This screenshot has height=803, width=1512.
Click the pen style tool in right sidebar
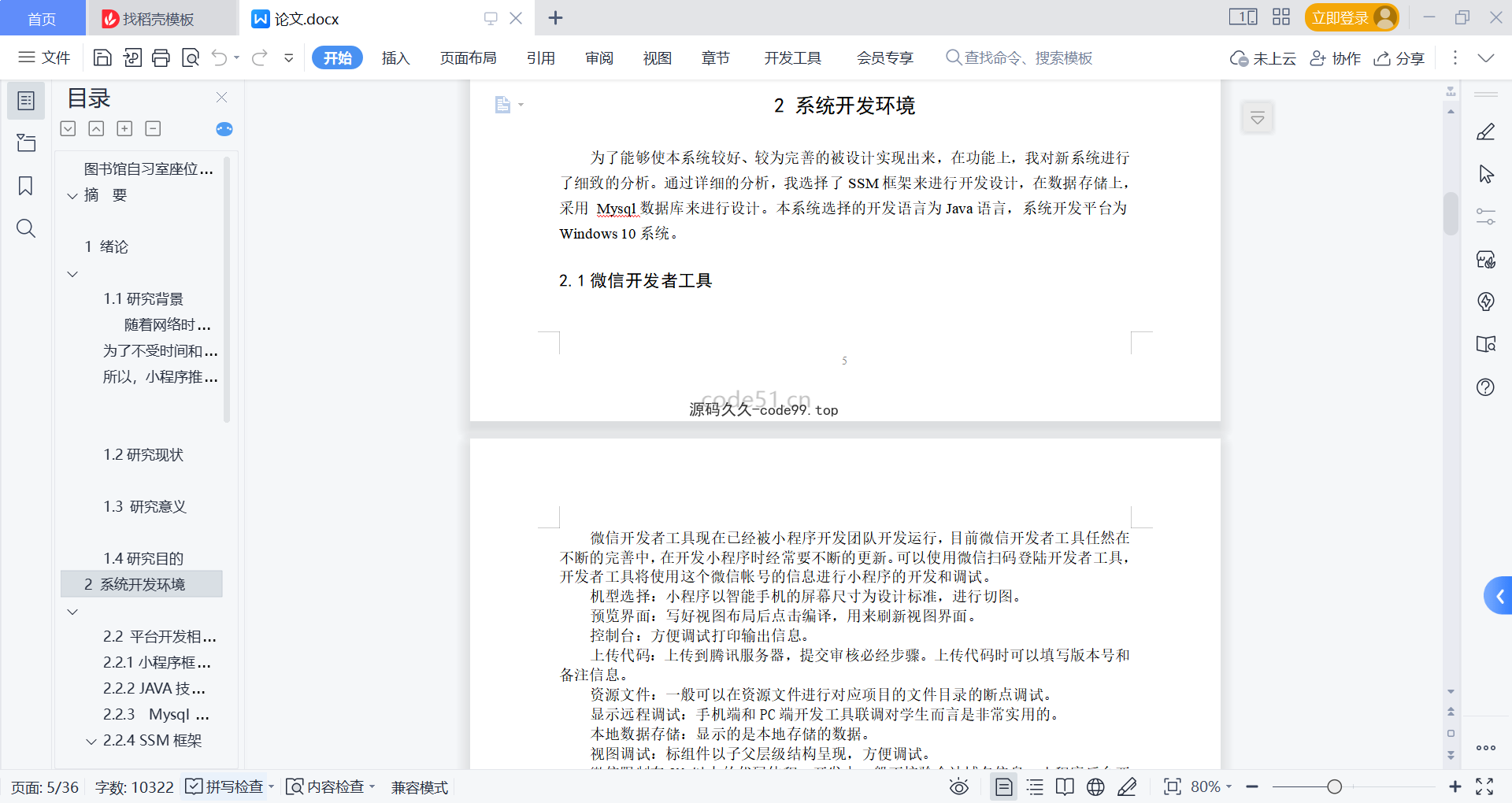point(1486,132)
